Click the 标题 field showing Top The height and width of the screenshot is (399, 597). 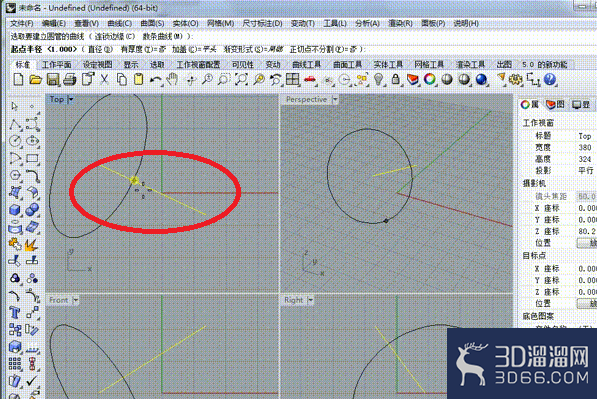[x=586, y=136]
